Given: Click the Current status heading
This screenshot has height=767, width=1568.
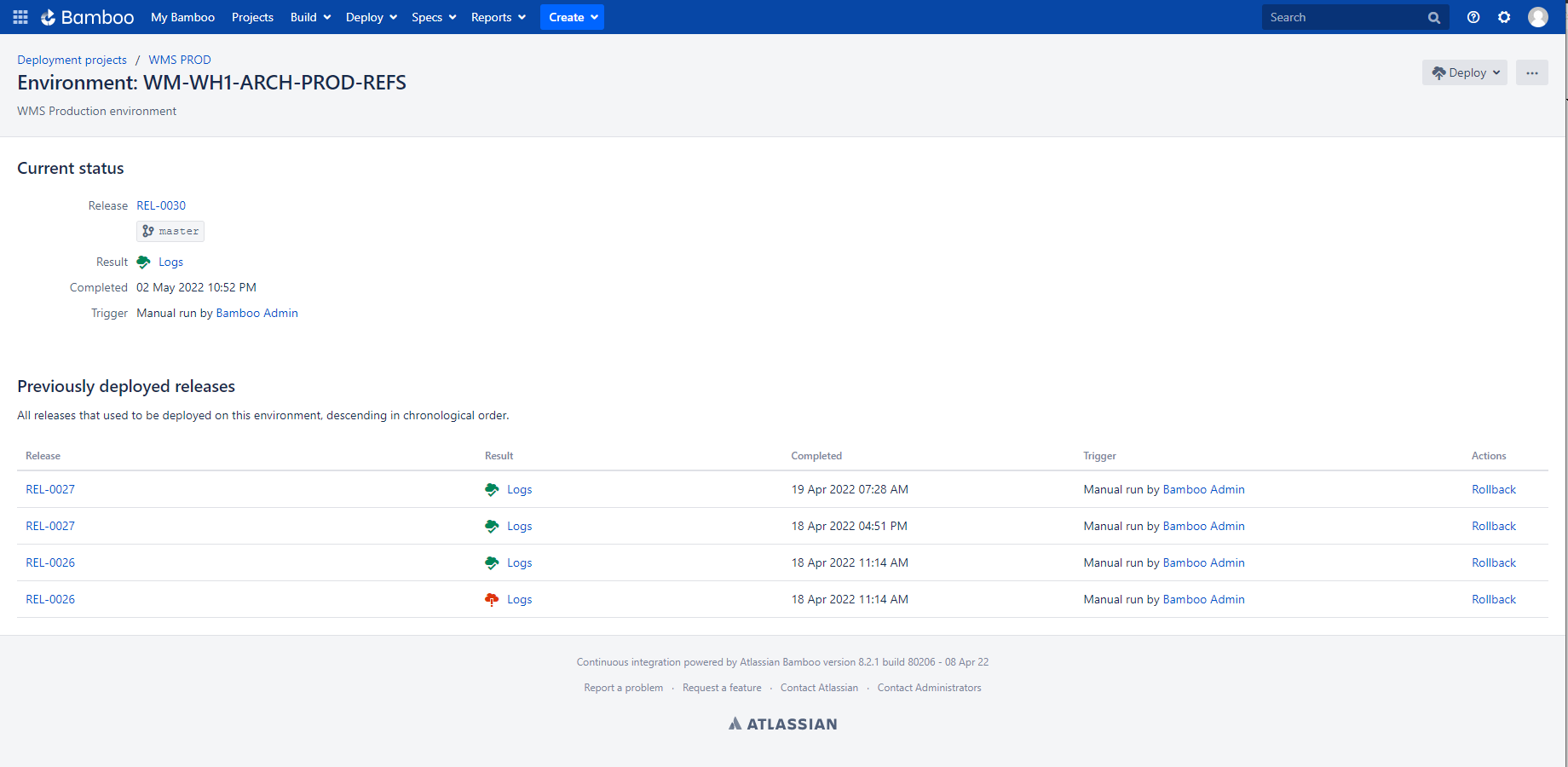Looking at the screenshot, I should (71, 168).
